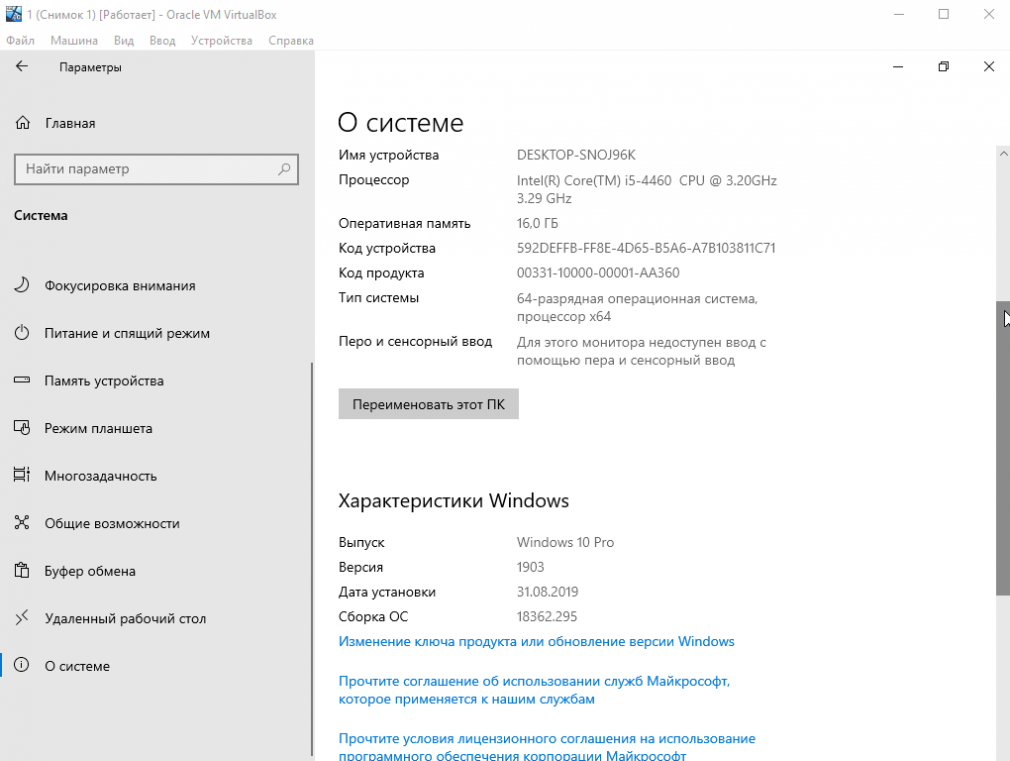Minimize the Параметры settings window

[898, 66]
